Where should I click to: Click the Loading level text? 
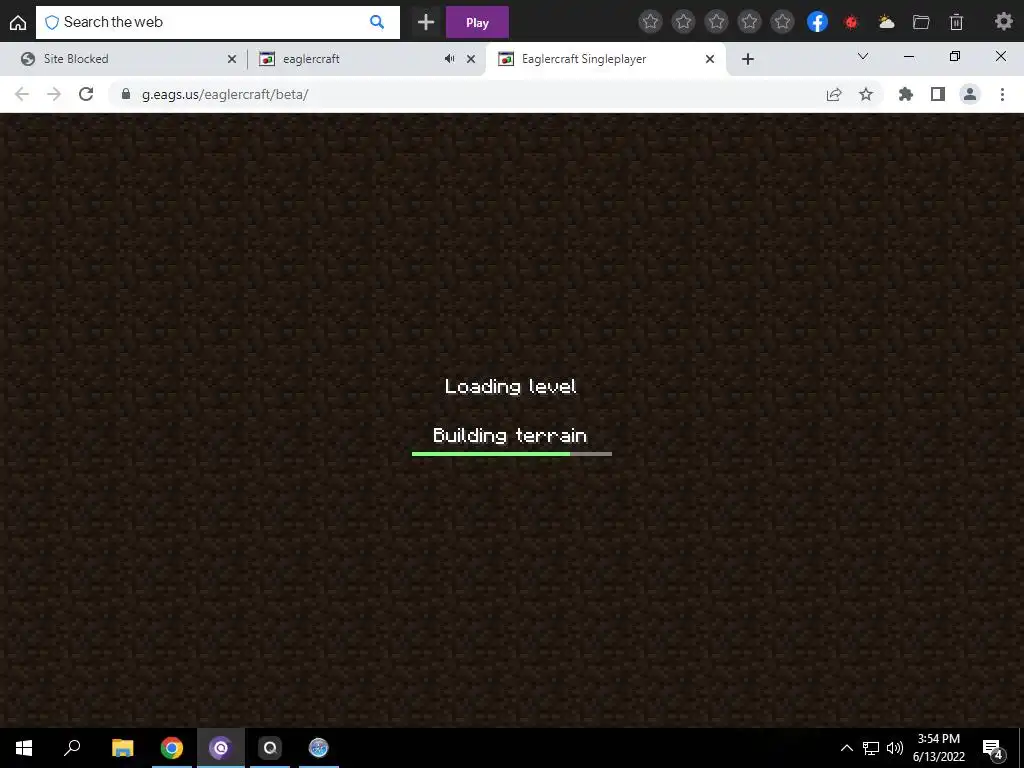[x=511, y=387]
